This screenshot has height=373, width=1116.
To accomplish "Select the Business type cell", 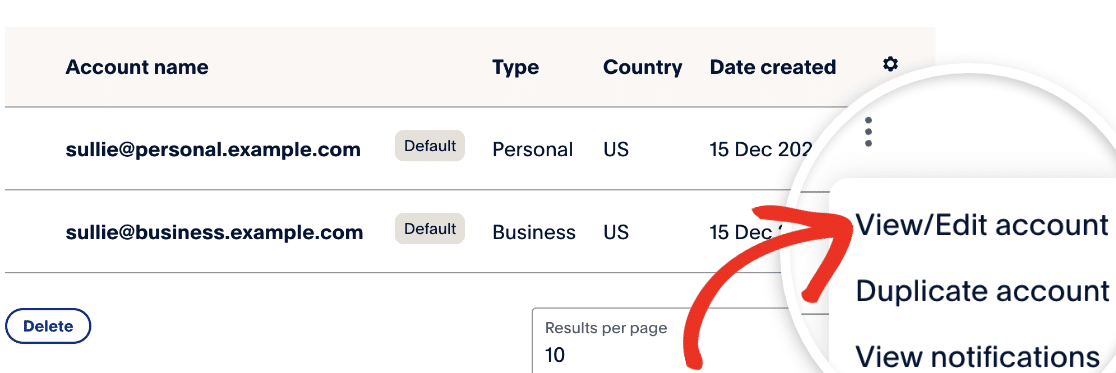I will 534,232.
